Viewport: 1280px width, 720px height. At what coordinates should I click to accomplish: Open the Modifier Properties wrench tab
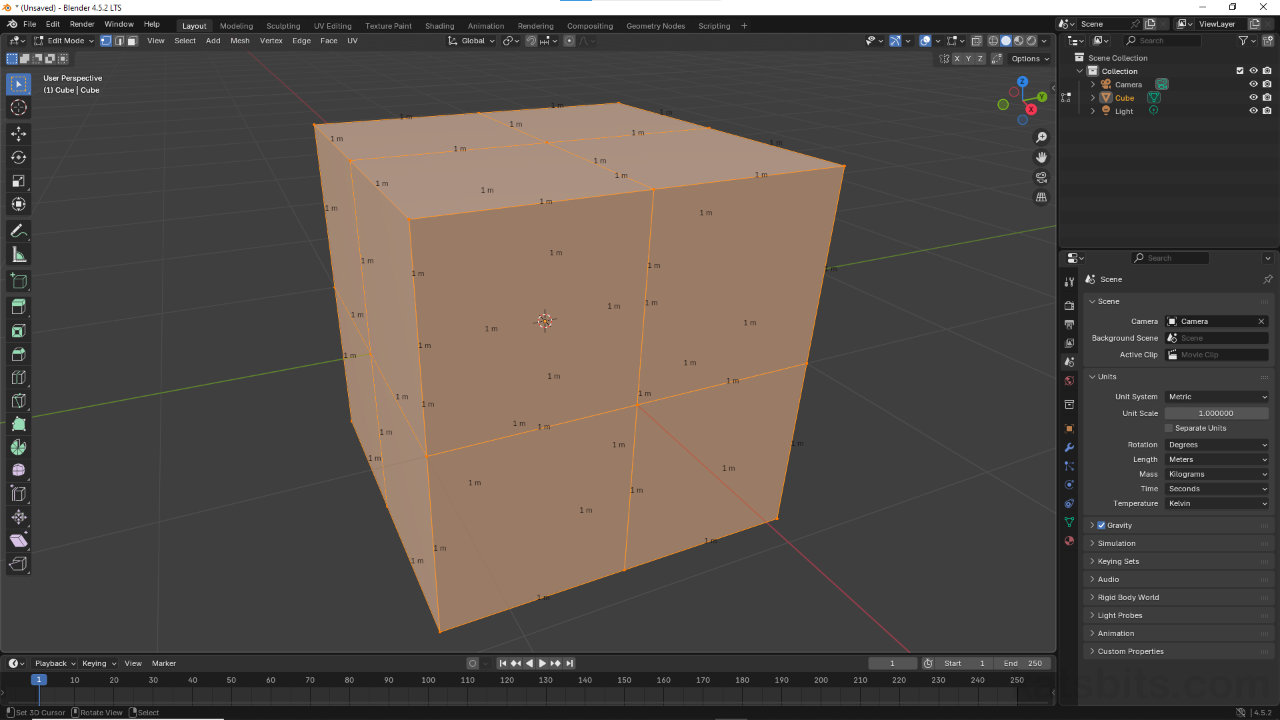coord(1069,445)
